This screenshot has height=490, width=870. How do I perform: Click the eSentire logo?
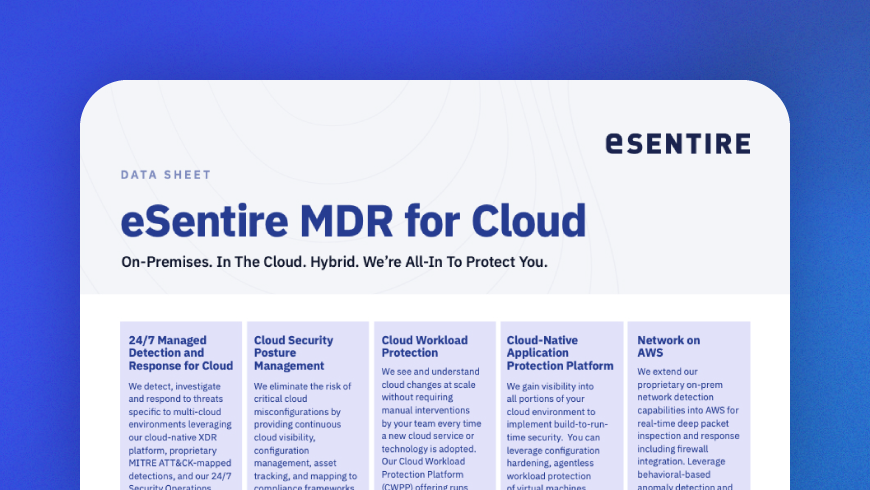click(677, 144)
